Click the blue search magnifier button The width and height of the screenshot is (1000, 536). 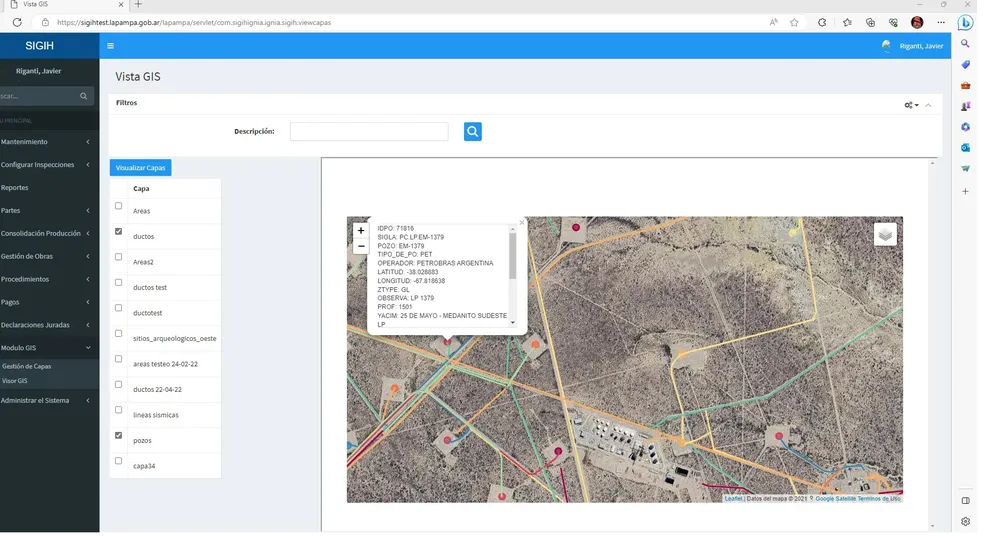click(473, 131)
